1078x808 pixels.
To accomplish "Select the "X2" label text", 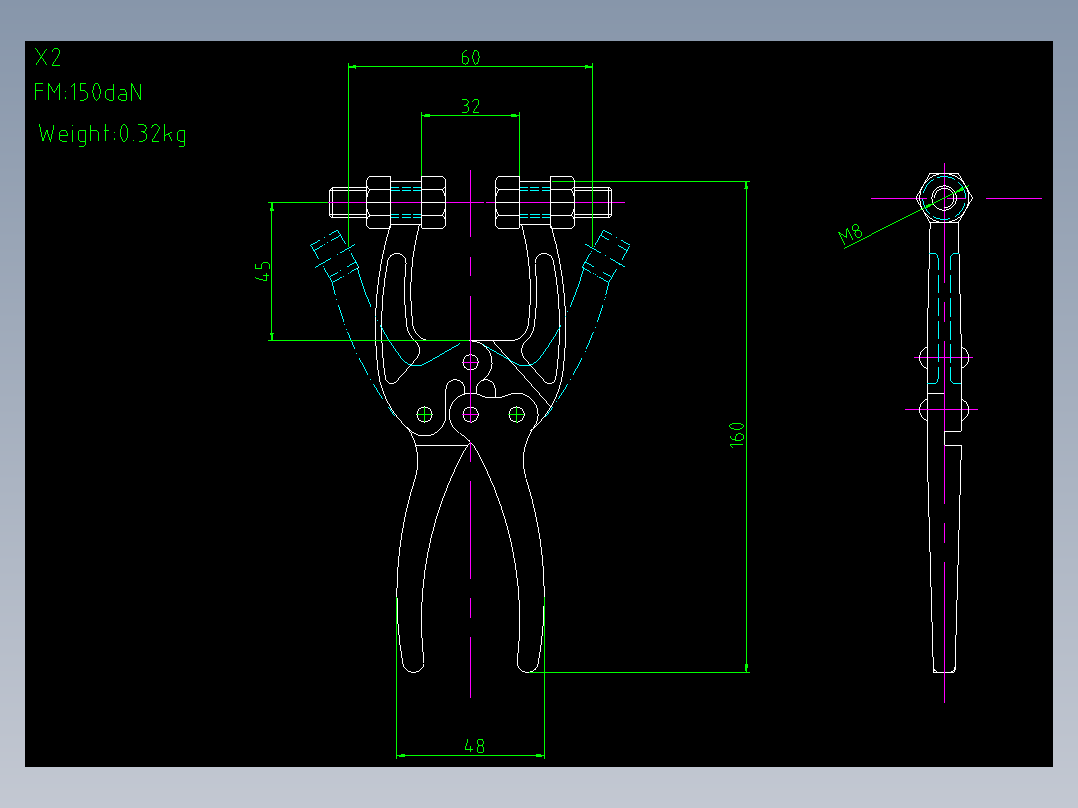I will 48,57.
